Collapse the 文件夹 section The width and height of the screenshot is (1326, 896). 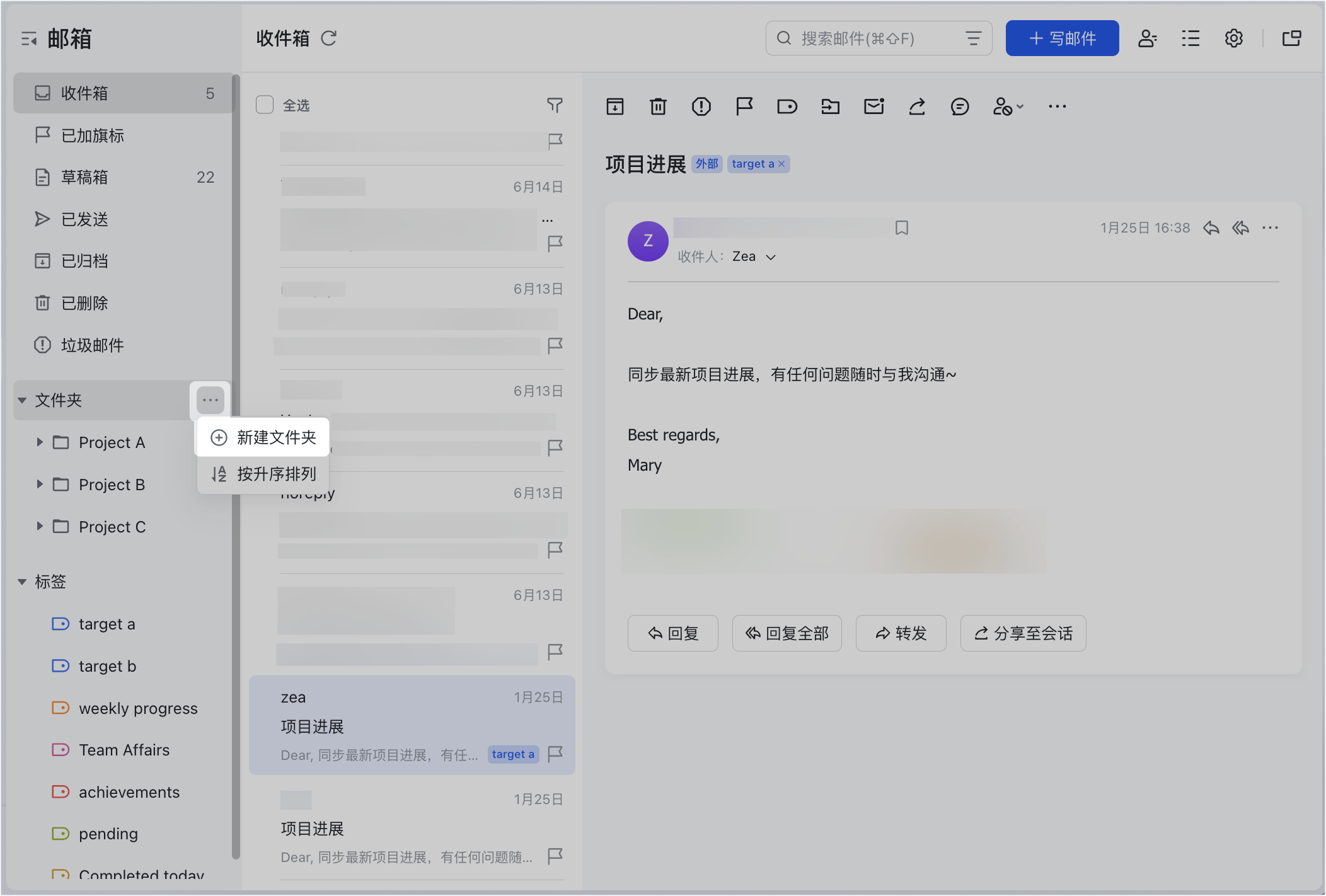coord(22,400)
